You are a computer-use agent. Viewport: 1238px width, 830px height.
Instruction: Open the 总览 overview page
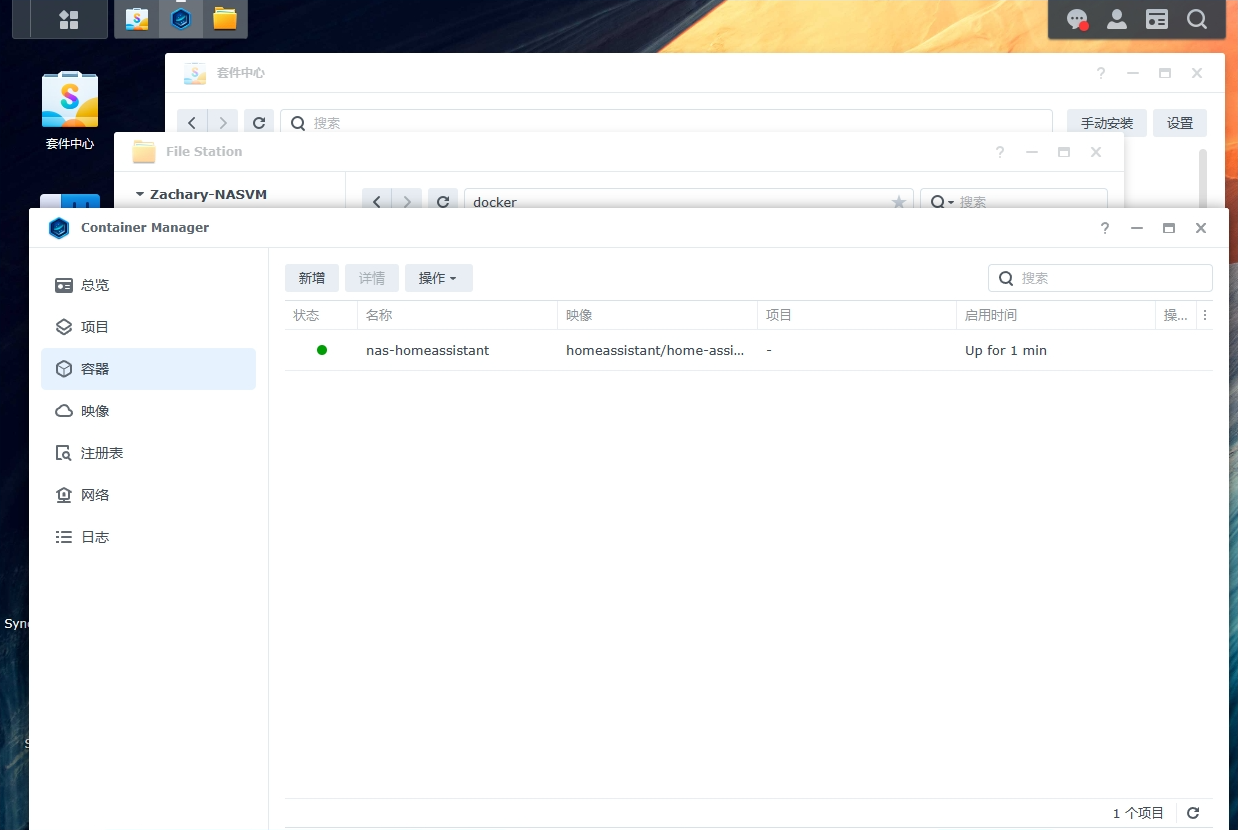tap(148, 285)
